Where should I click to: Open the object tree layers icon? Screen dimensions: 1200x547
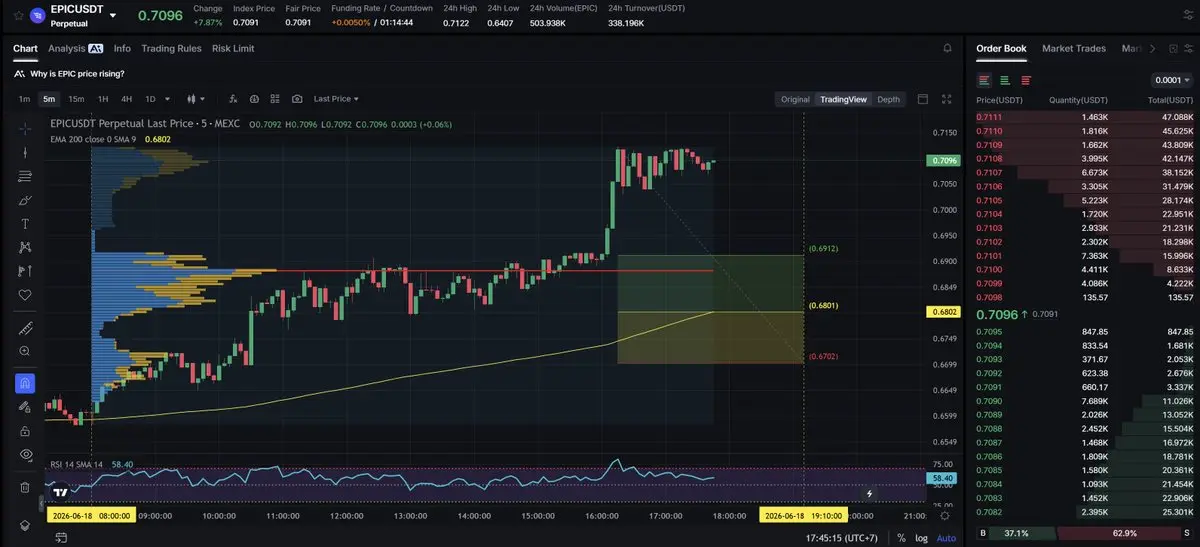(25, 525)
